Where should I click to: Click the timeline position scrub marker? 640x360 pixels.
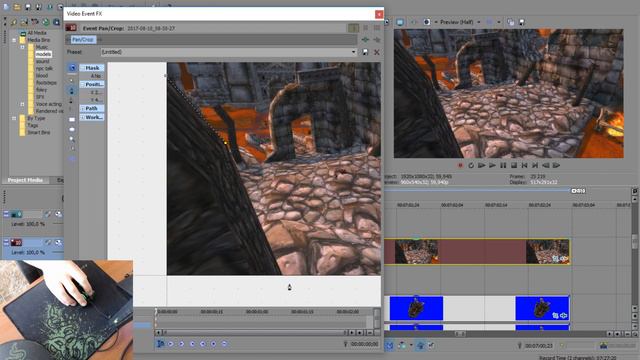[x=578, y=191]
